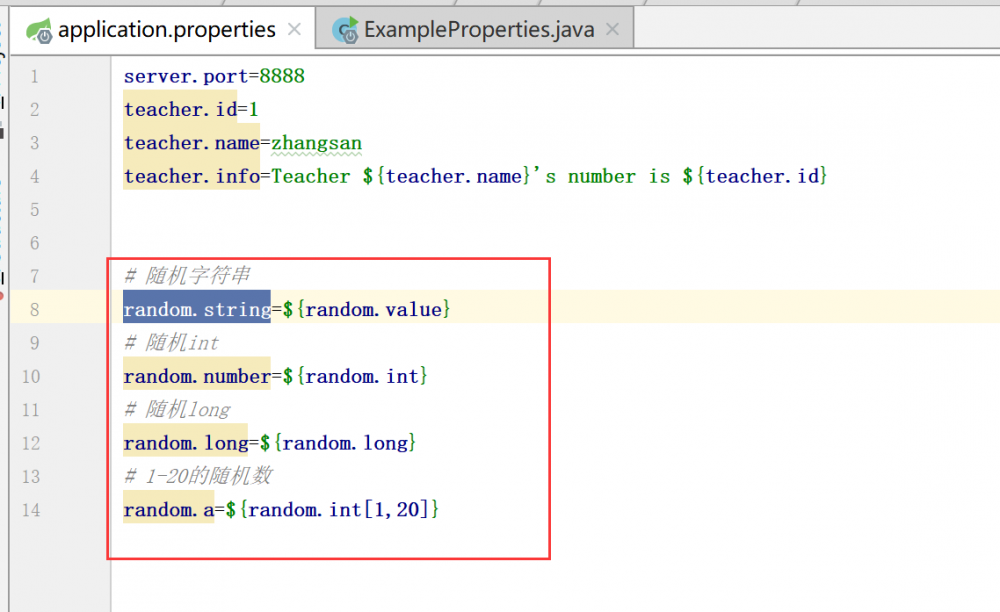Click the teacher.info key
Image resolution: width=1000 pixels, height=612 pixels.
(x=191, y=176)
